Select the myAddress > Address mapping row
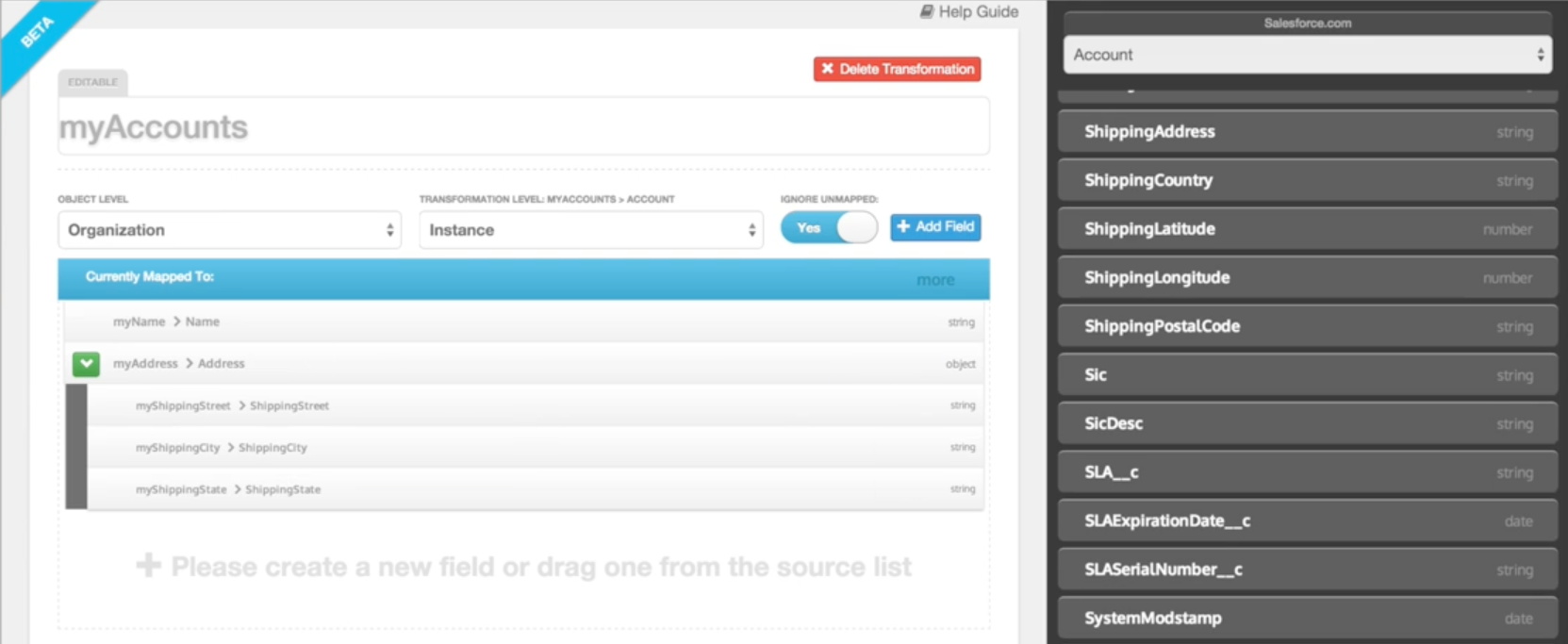The width and height of the screenshot is (1568, 644). pos(523,364)
